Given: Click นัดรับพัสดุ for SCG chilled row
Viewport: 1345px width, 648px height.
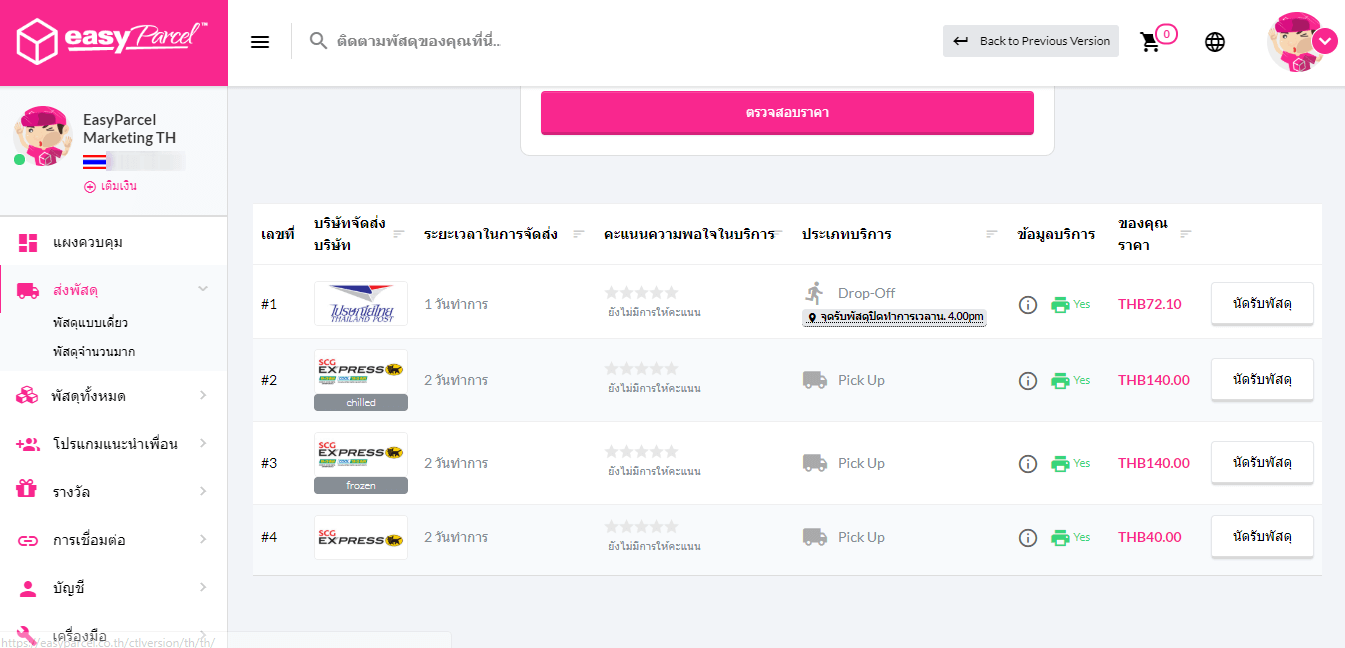Looking at the screenshot, I should pyautogui.click(x=1262, y=380).
